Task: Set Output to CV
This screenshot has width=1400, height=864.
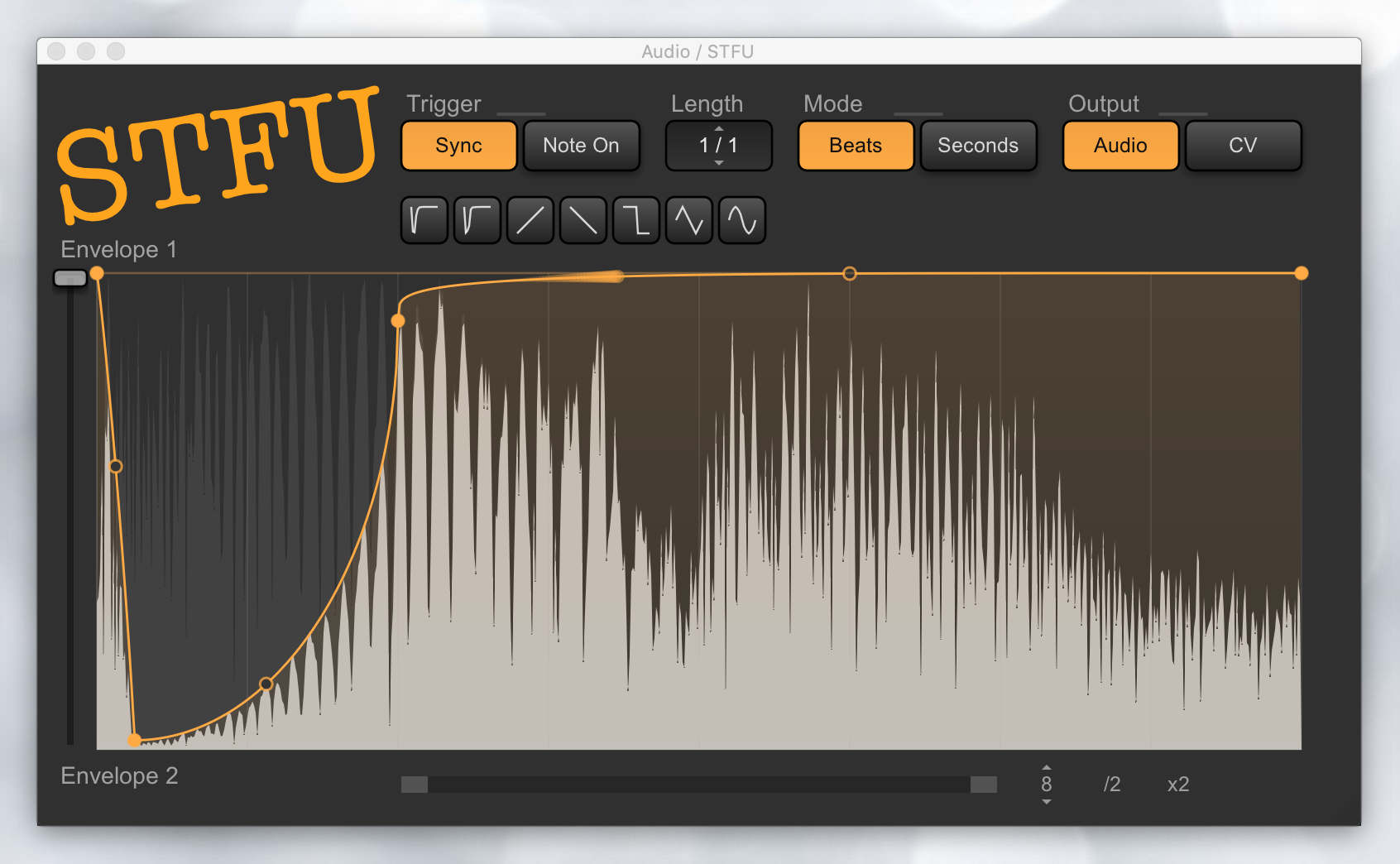Action: tap(1242, 146)
